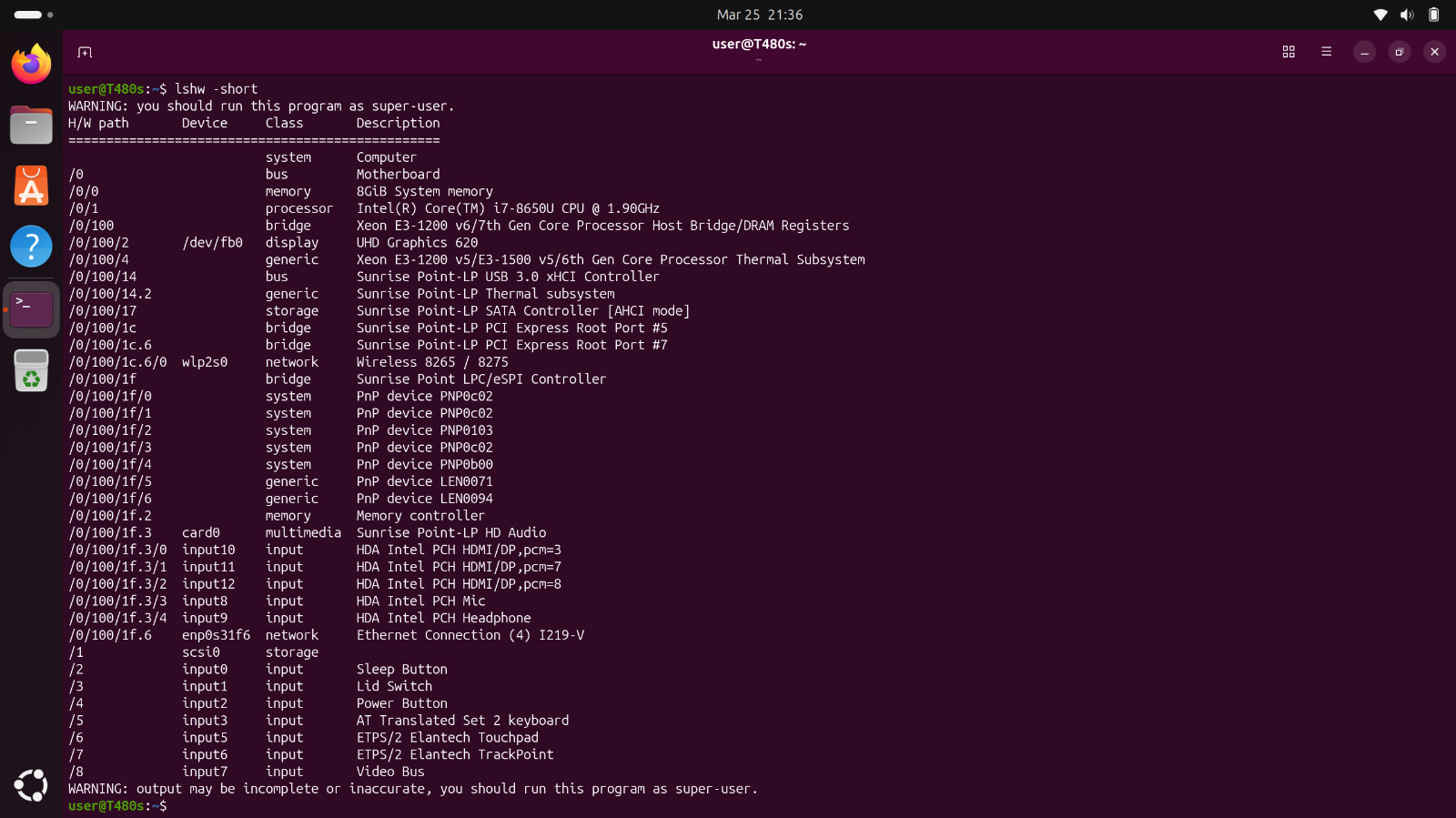1456x818 pixels.
Task: Open the Files manager from dock
Action: click(31, 125)
